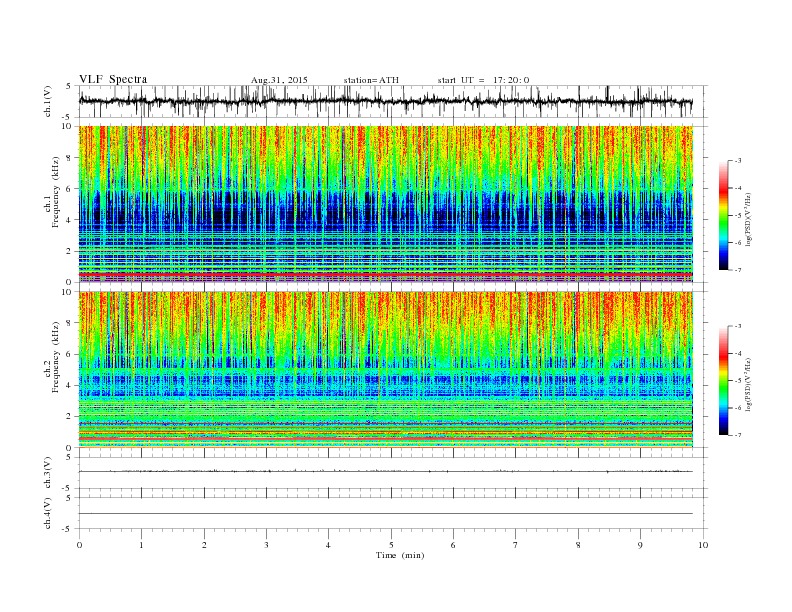The image size is (792, 612).
Task: Click inside the ch.2 spectrogram plot
Action: (x=386, y=369)
